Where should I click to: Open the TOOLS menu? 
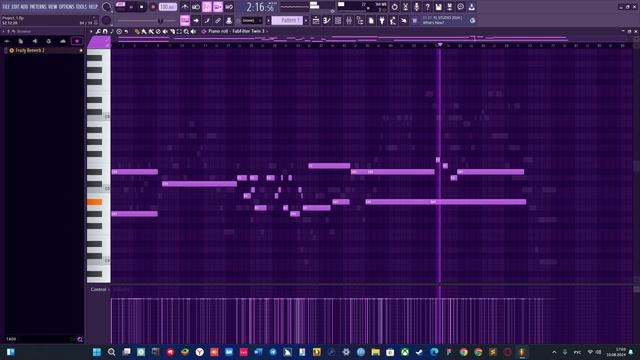click(81, 7)
